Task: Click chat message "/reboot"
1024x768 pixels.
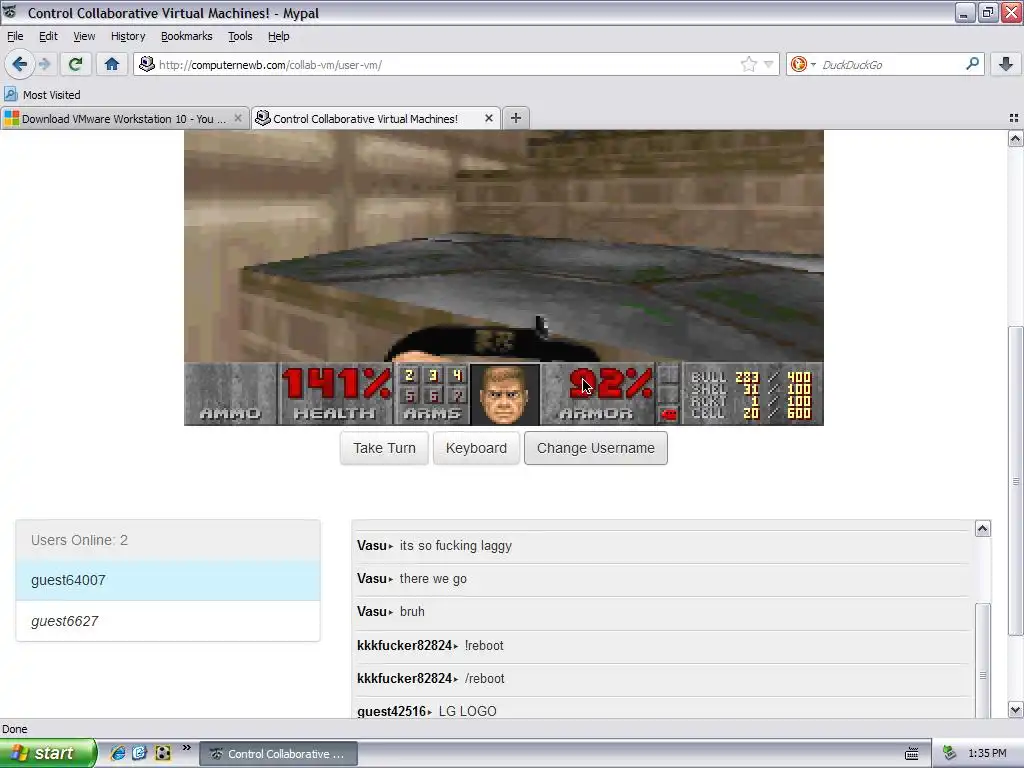Action: (x=485, y=679)
